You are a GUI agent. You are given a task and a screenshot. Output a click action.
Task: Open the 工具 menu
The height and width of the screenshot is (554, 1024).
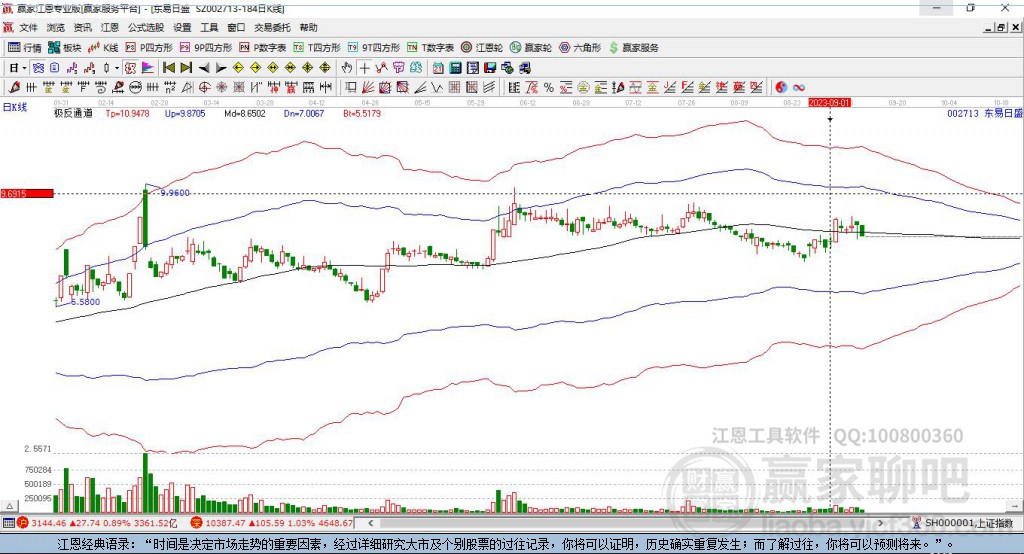209,27
